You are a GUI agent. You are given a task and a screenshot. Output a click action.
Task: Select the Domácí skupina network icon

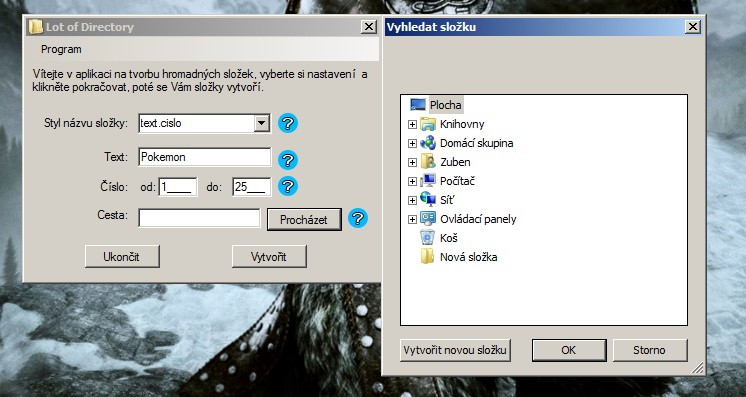click(428, 143)
